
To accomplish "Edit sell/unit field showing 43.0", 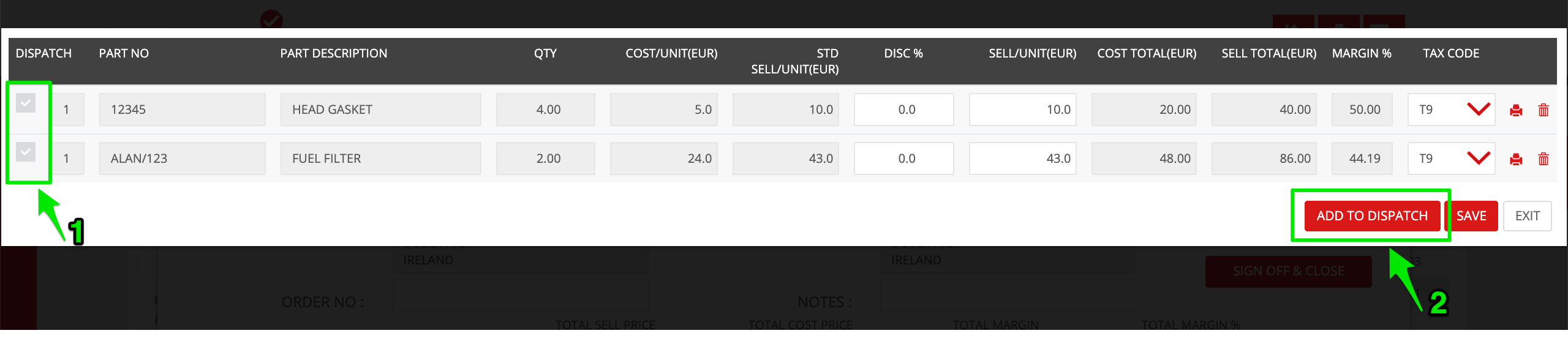I will click(1023, 159).
